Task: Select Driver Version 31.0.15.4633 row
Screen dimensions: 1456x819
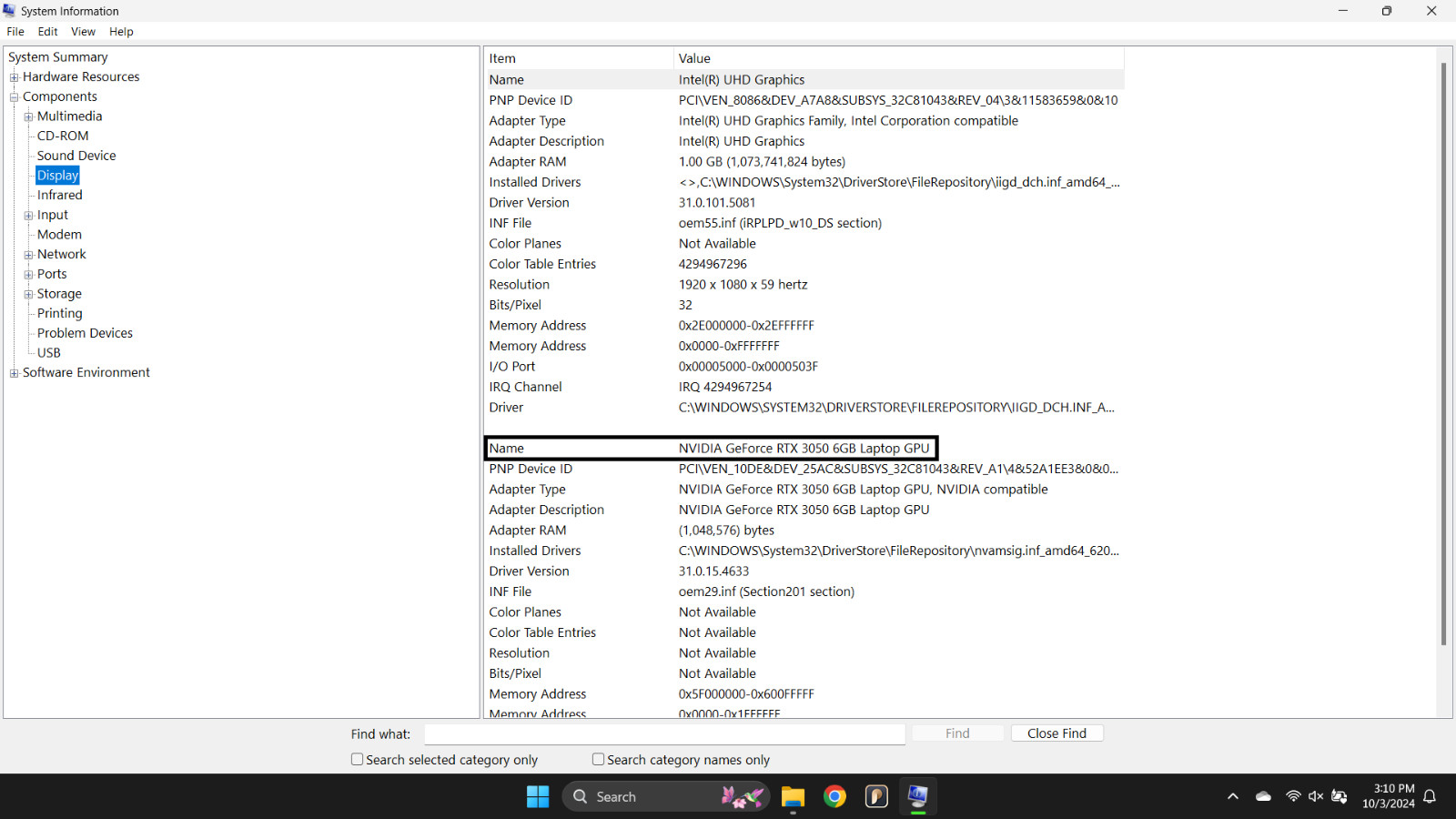Action: tap(804, 571)
